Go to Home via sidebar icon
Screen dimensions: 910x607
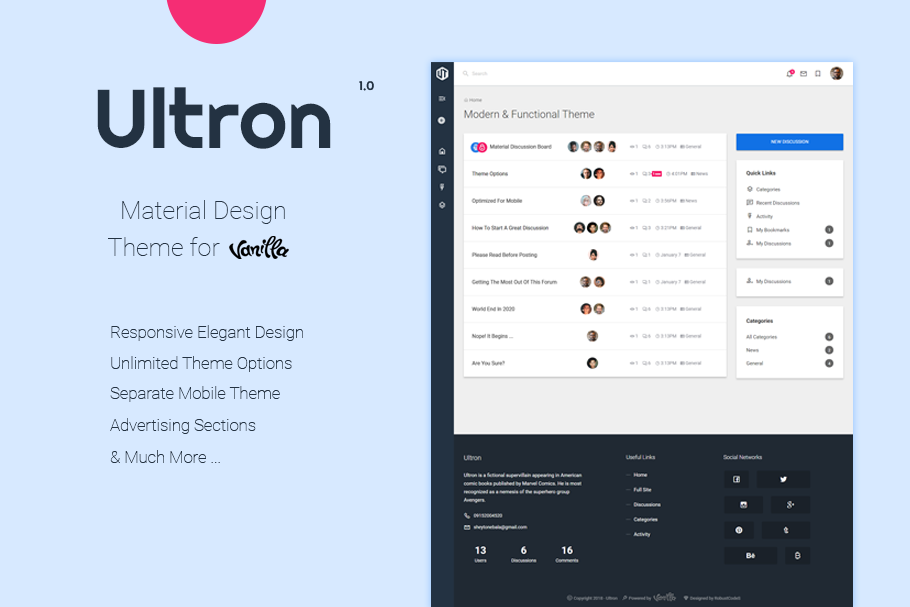pos(442,151)
